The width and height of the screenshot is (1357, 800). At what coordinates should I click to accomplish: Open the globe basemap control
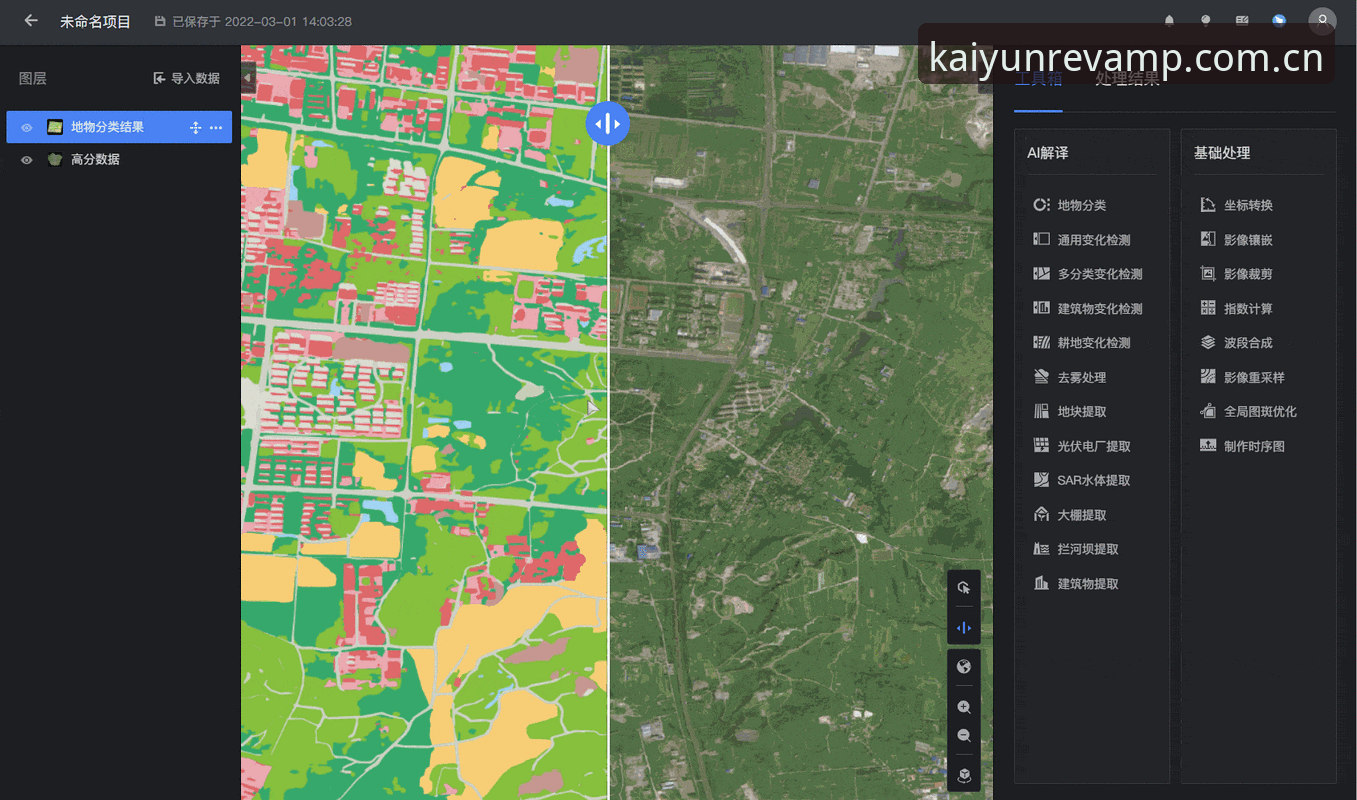pos(964,667)
